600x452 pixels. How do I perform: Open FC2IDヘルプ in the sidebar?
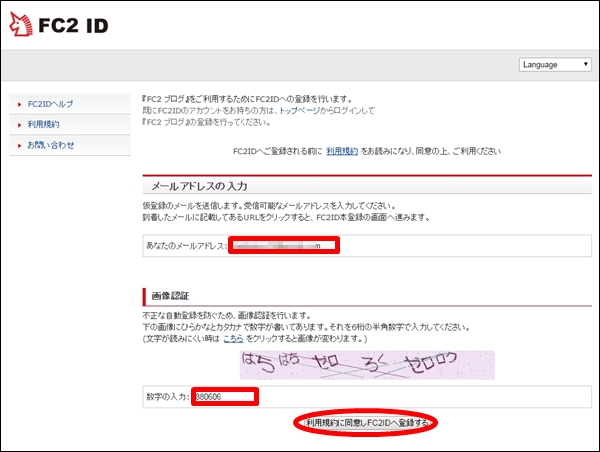click(50, 104)
